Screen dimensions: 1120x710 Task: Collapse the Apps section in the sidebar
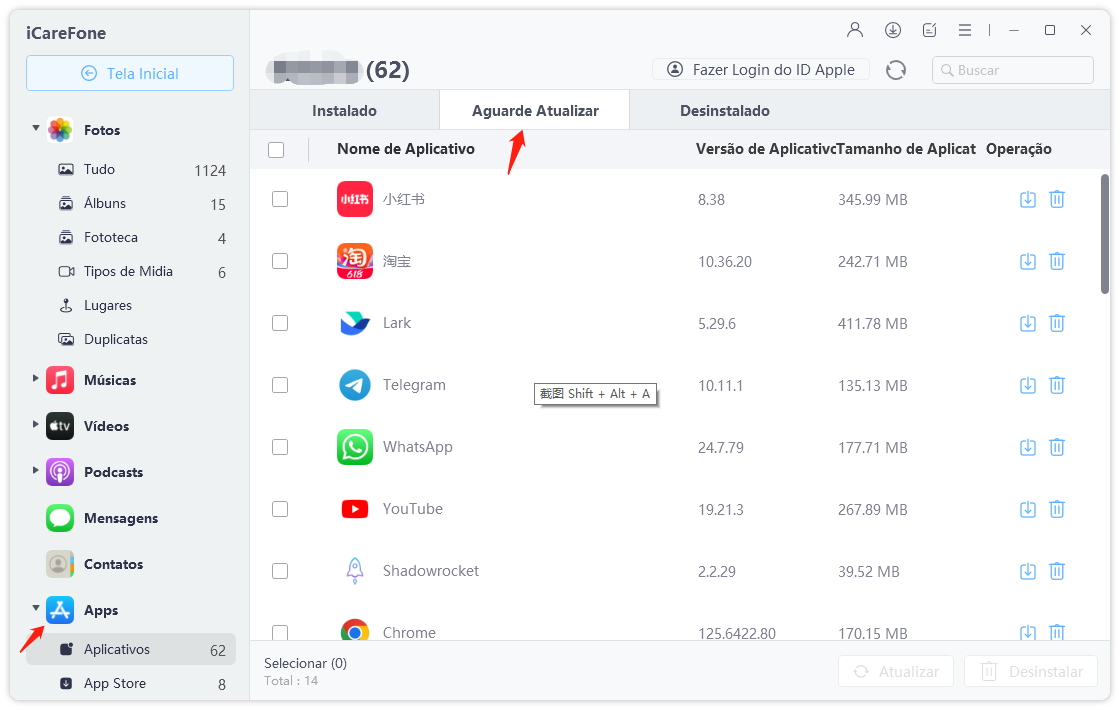click(x=35, y=610)
